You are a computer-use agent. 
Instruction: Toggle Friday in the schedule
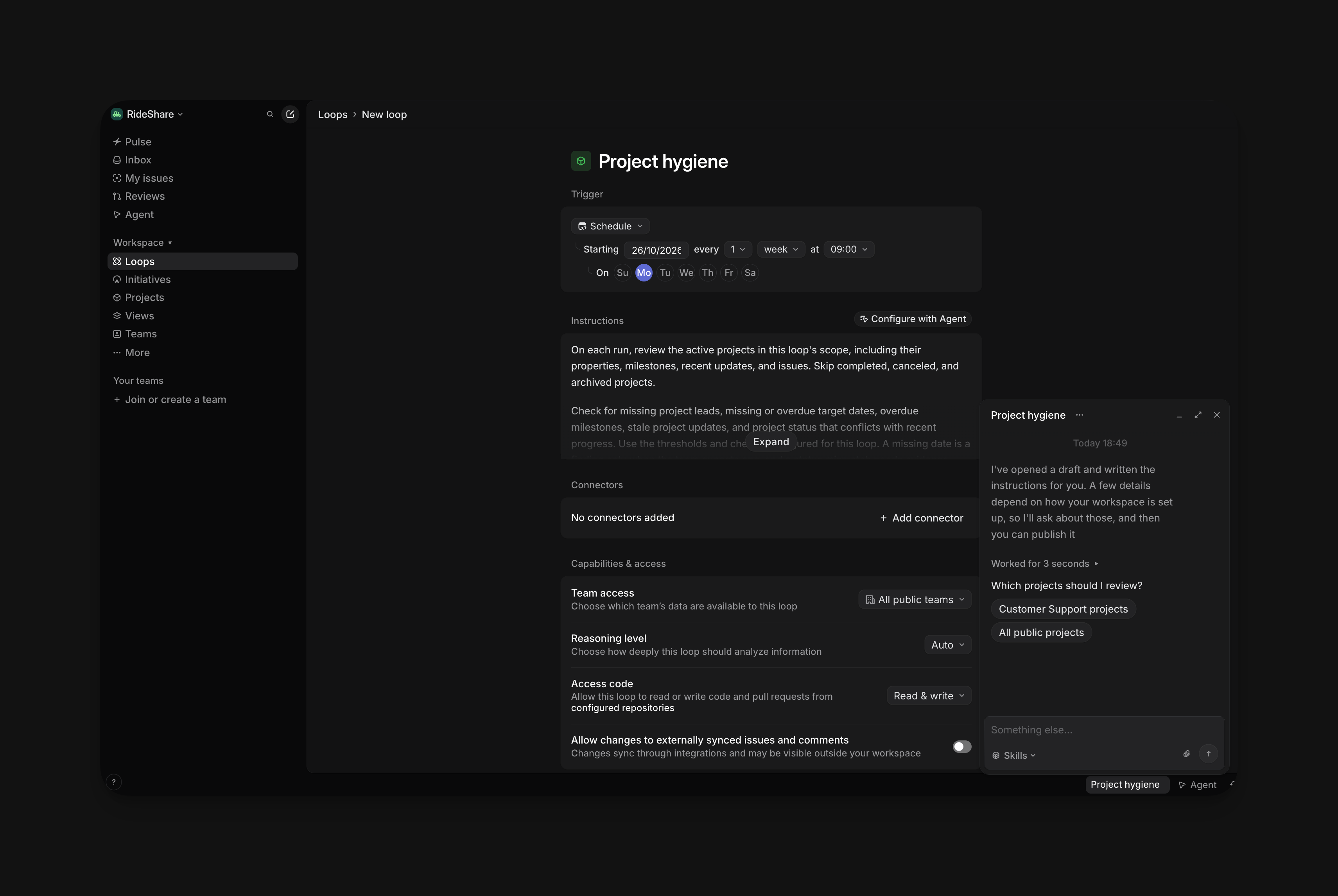point(729,273)
